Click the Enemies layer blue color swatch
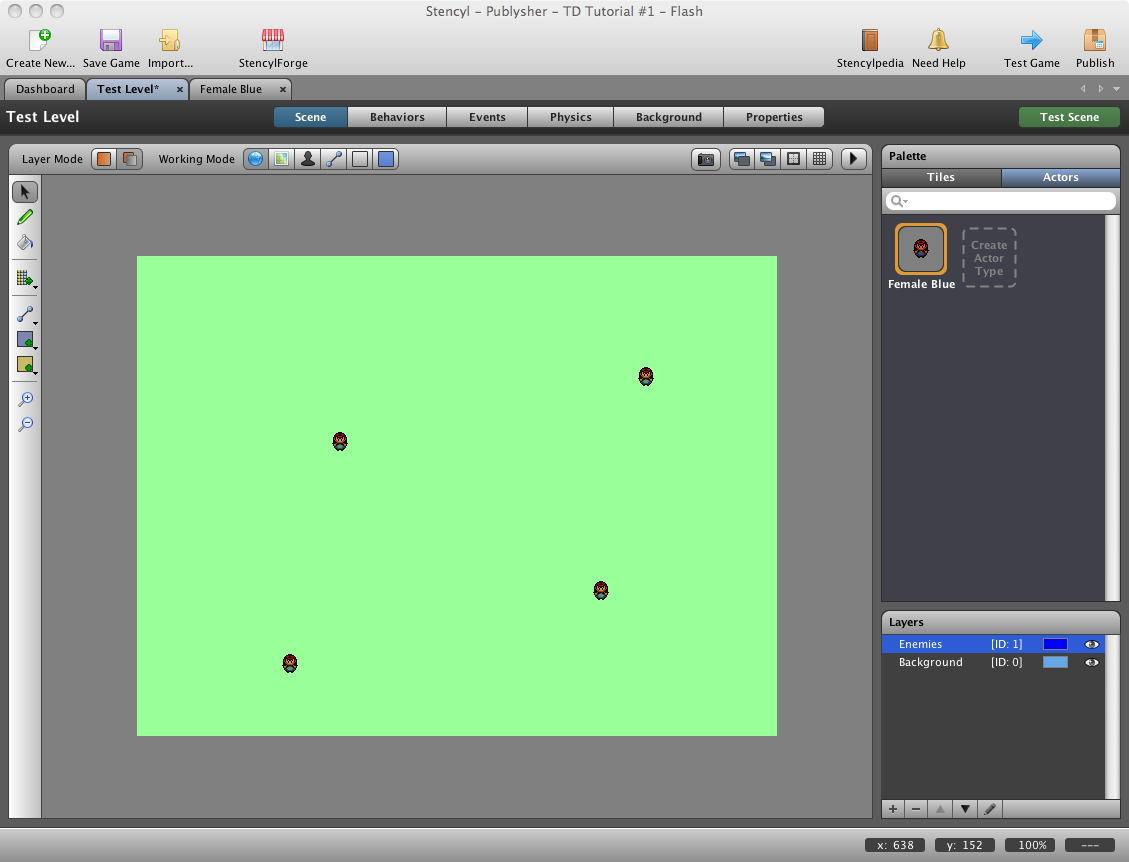The width and height of the screenshot is (1129, 862). pos(1055,645)
